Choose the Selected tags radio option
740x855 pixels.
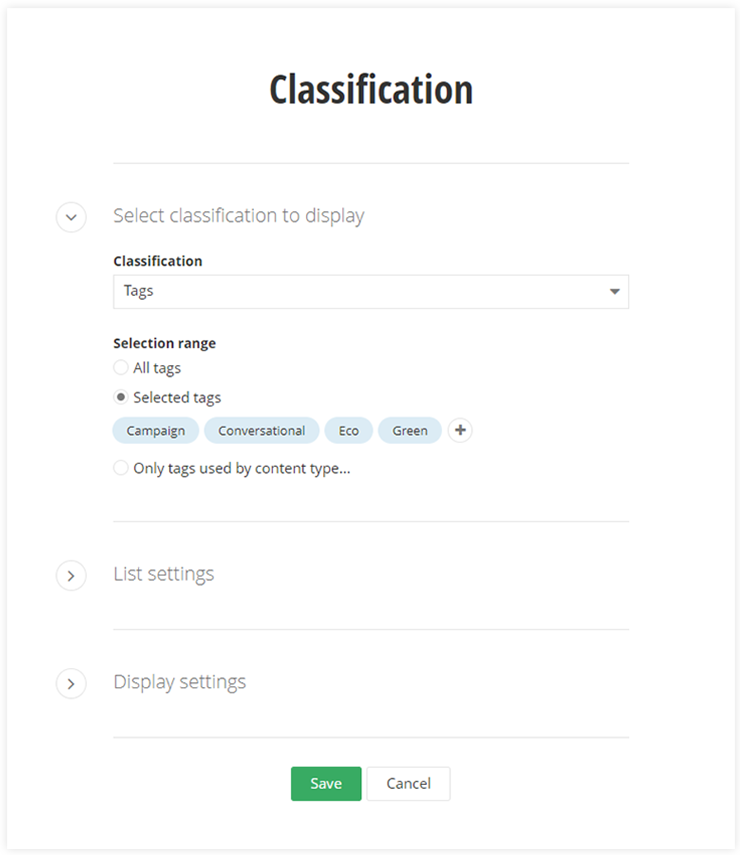(x=121, y=397)
